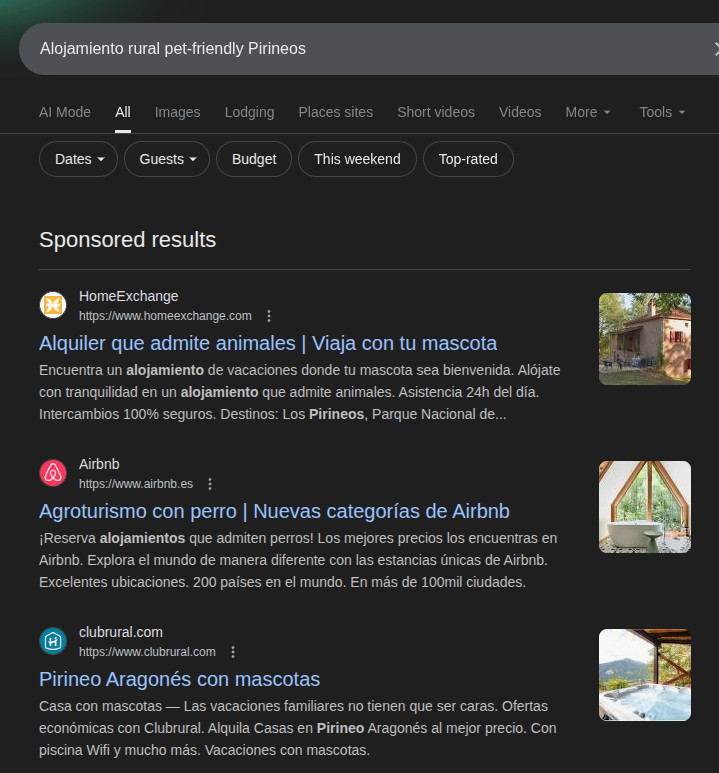The height and width of the screenshot is (773, 719).
Task: Switch to Videos tab
Action: tap(520, 112)
